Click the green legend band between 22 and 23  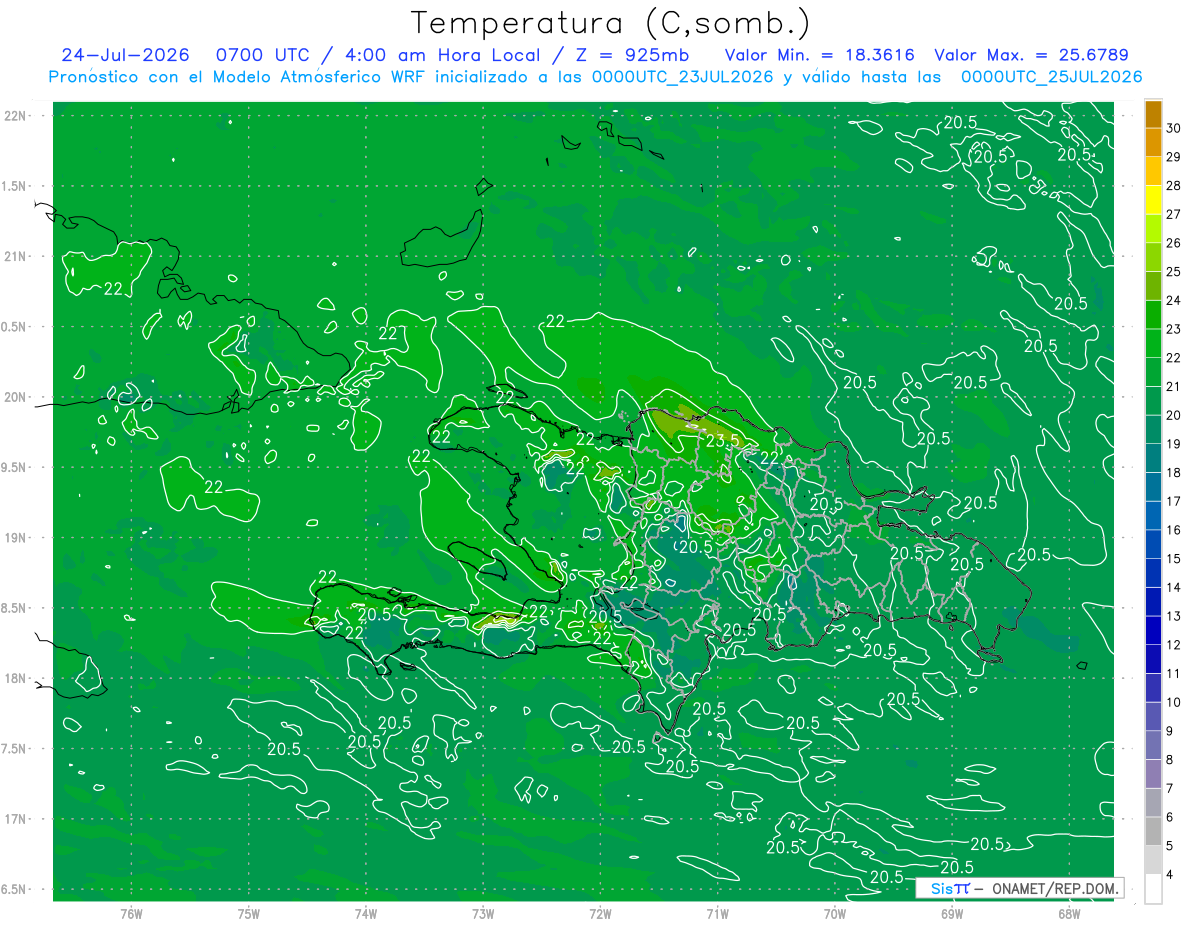pyautogui.click(x=1153, y=344)
